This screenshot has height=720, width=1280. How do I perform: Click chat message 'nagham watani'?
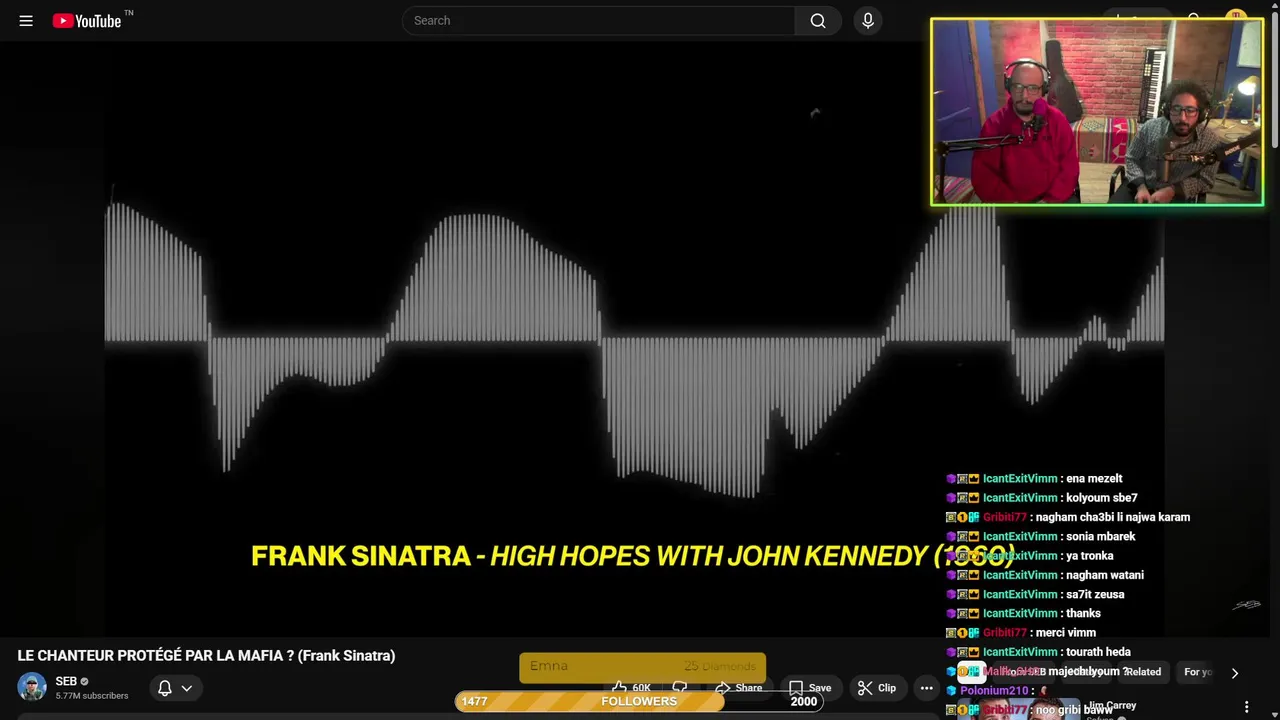coord(1105,575)
